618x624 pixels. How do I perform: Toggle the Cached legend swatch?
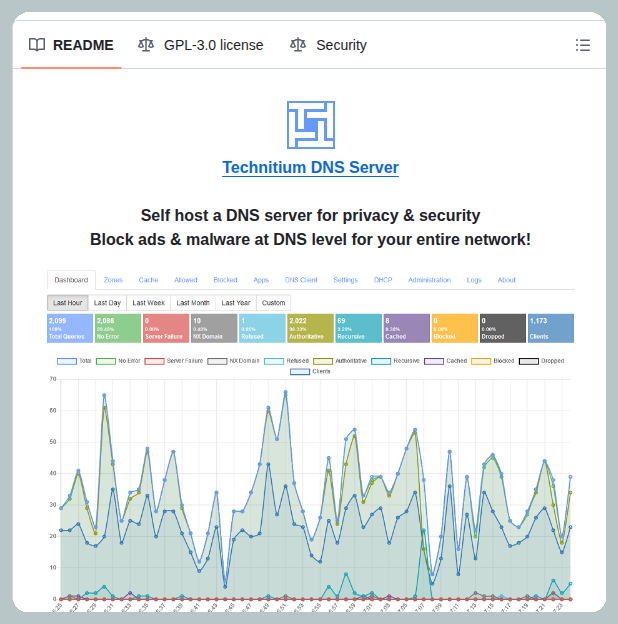(434, 361)
